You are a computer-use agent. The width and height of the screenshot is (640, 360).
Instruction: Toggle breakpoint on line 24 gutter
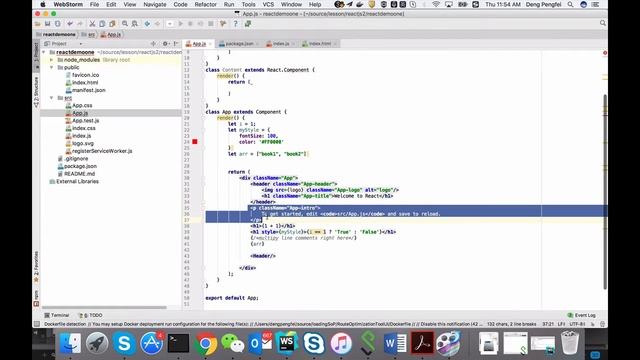click(195, 142)
